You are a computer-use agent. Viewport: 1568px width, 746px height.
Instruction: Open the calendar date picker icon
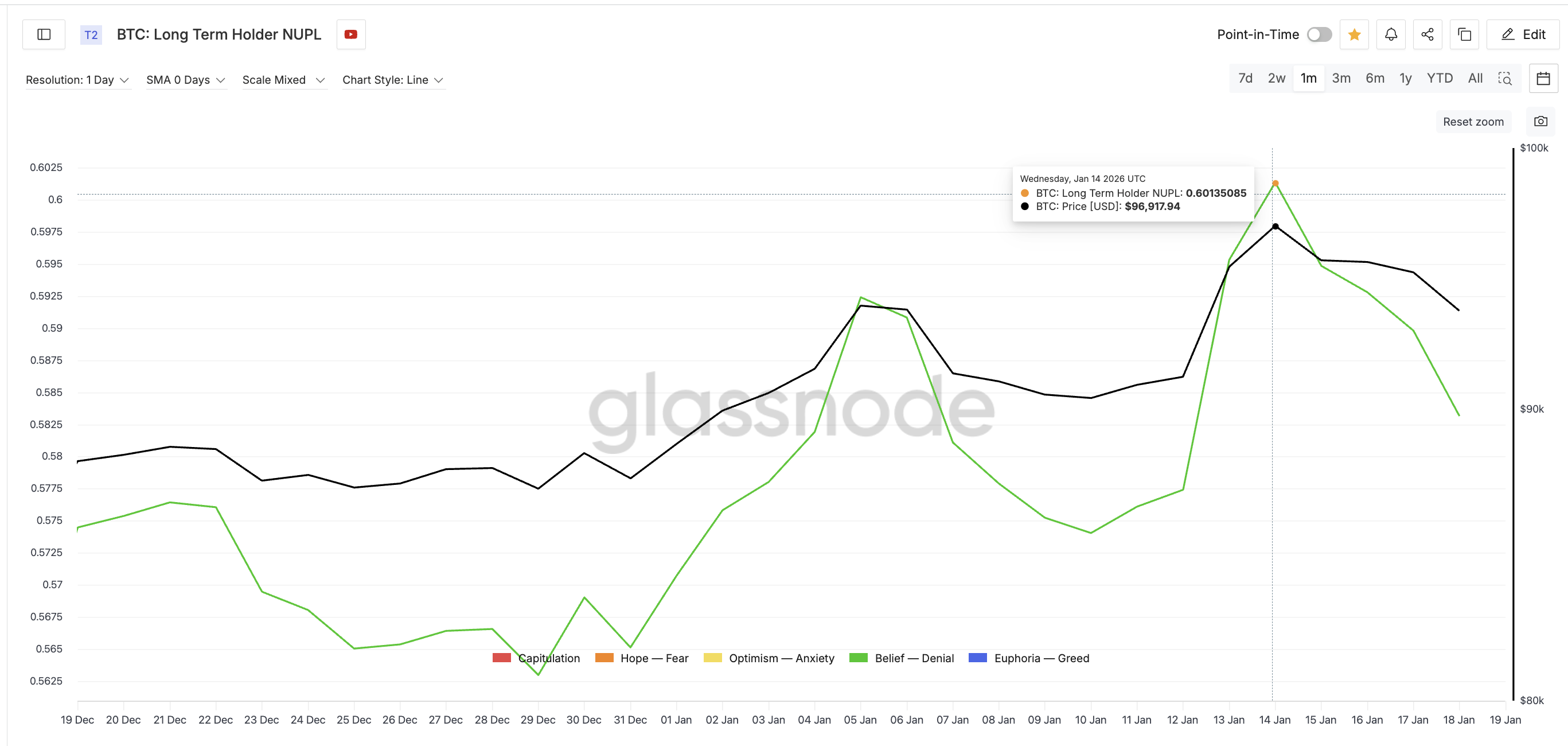[1544, 78]
